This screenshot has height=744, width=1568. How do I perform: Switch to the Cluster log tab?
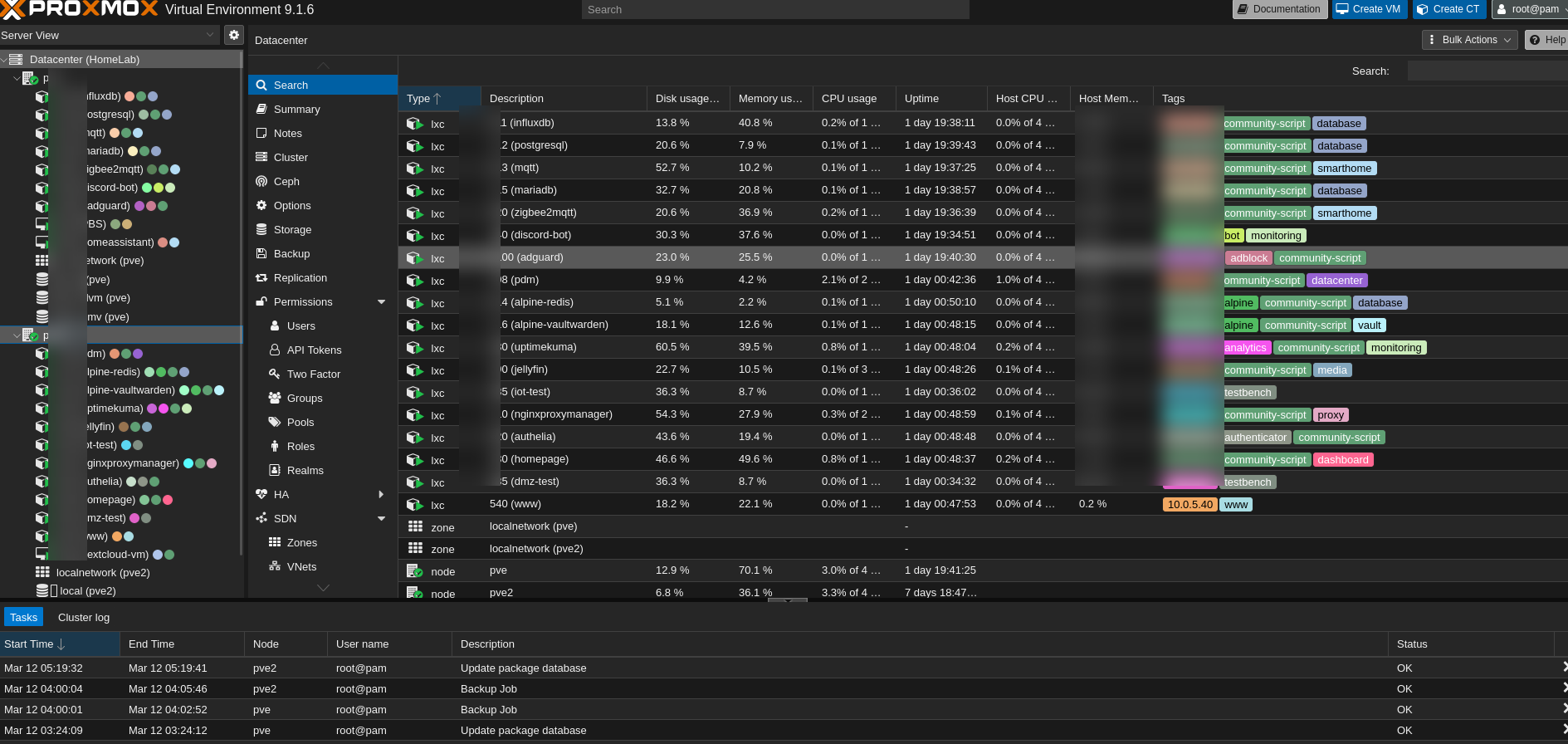pos(84,617)
